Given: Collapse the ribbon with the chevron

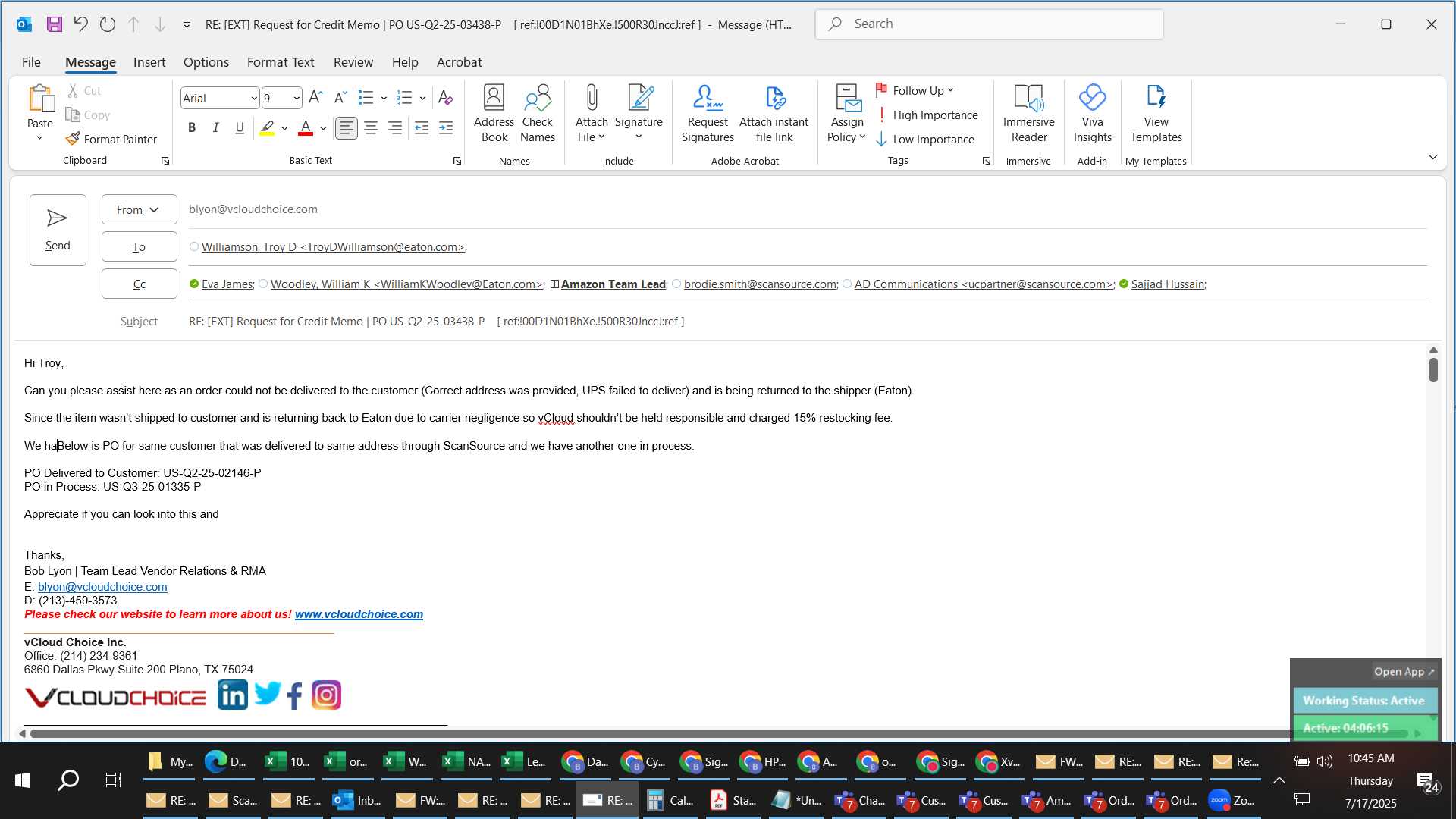Looking at the screenshot, I should point(1432,157).
